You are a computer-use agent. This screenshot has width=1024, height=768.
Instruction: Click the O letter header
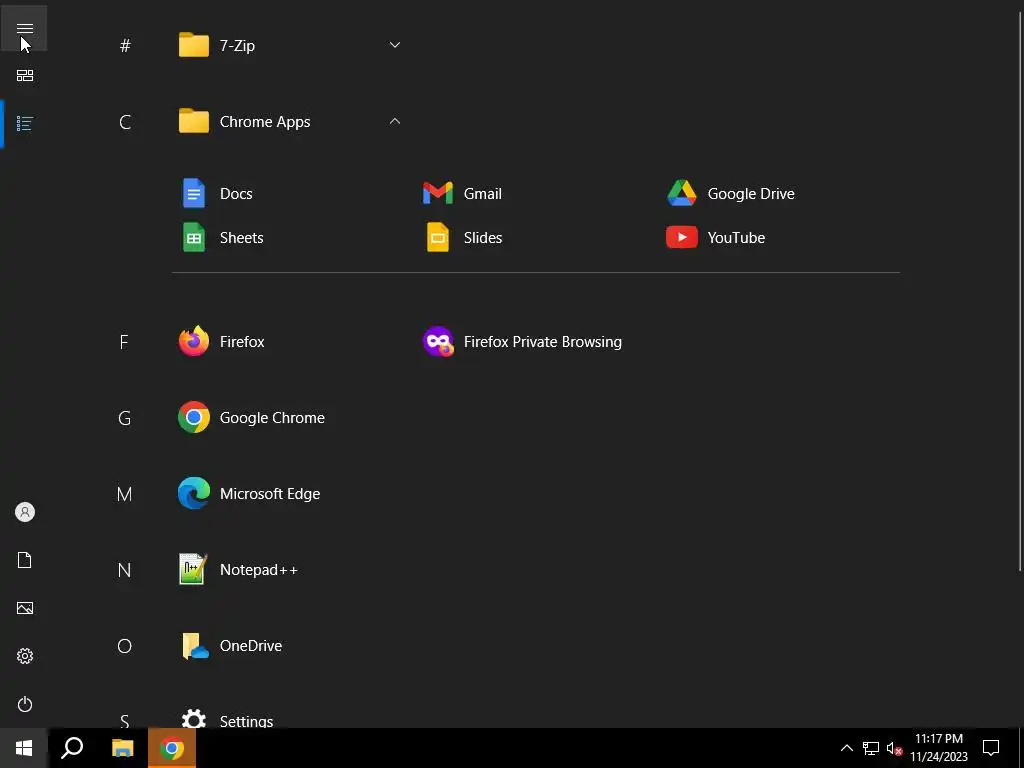(x=124, y=646)
